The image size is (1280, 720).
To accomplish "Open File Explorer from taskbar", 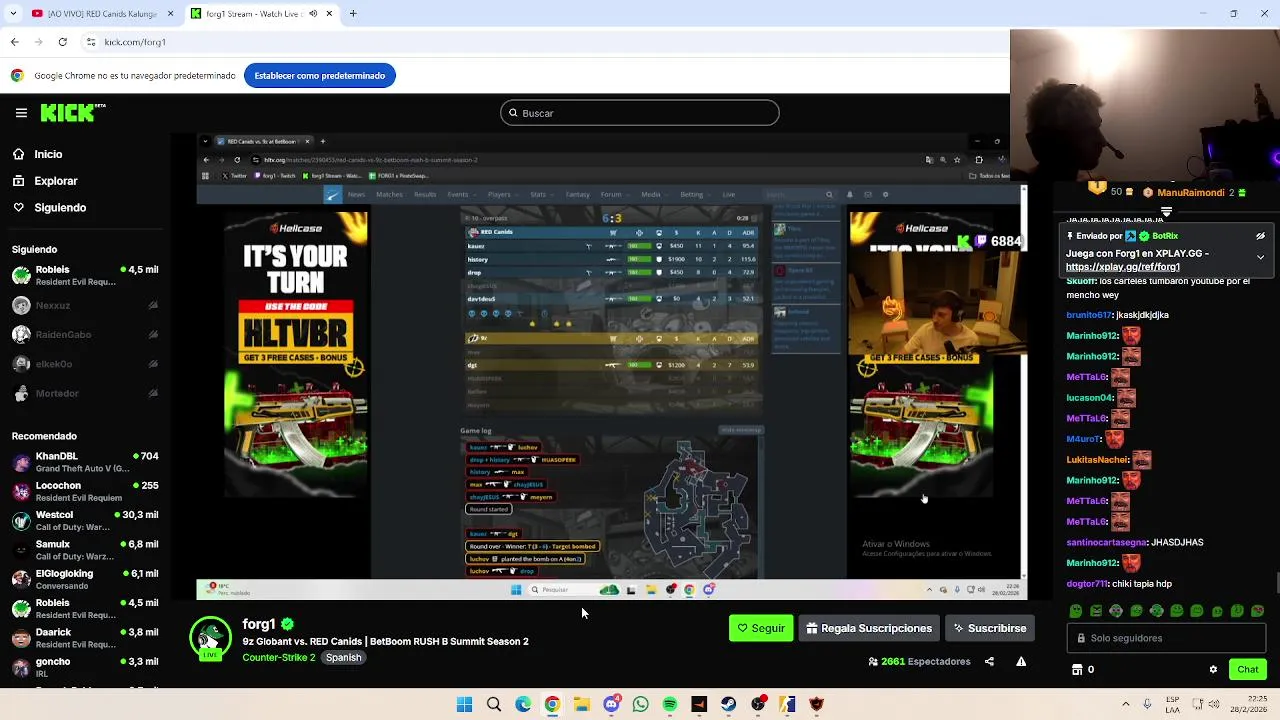I will (582, 705).
